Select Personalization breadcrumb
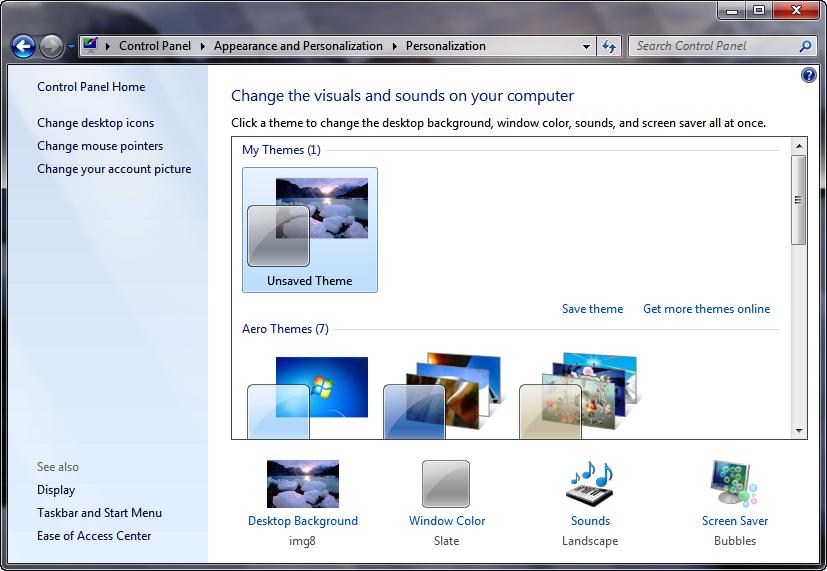 point(445,46)
